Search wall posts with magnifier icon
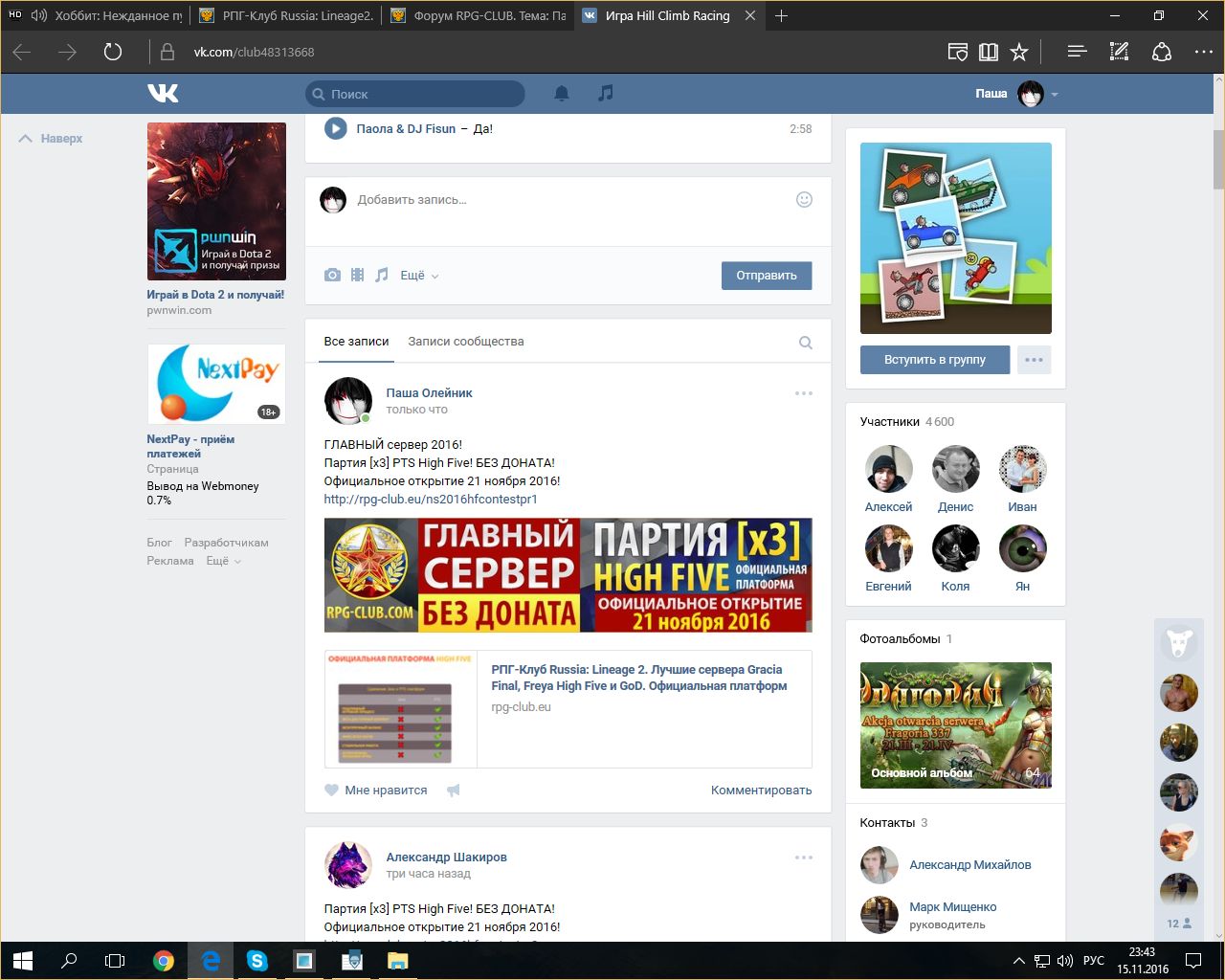The image size is (1225, 980). (806, 343)
